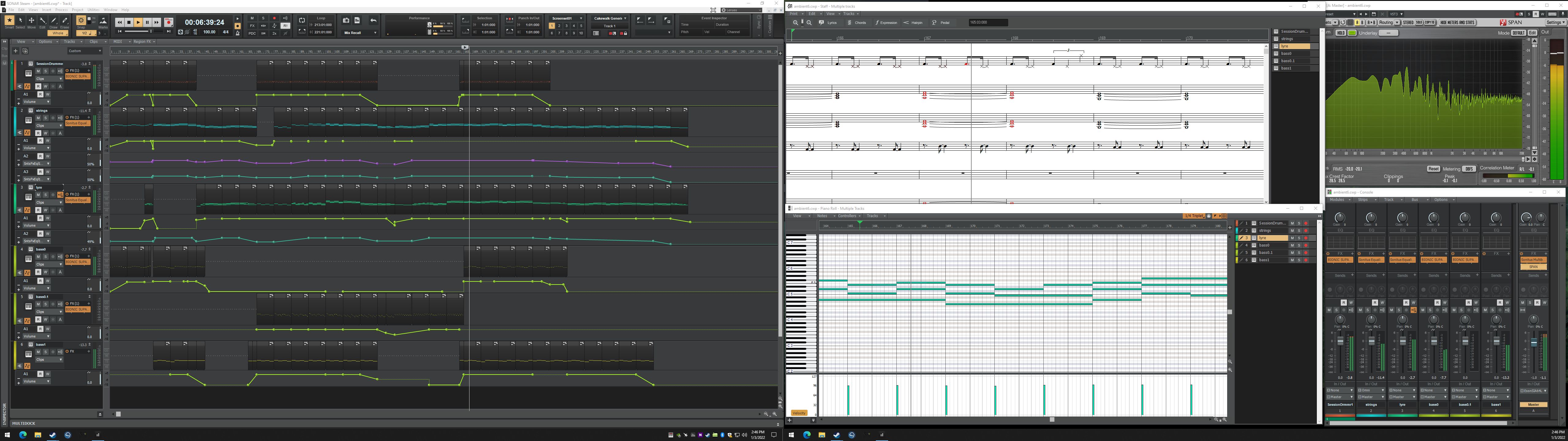Viewport: 1568px width, 441px height.
Task: Zoom in on the Staff view
Action: 796,23
